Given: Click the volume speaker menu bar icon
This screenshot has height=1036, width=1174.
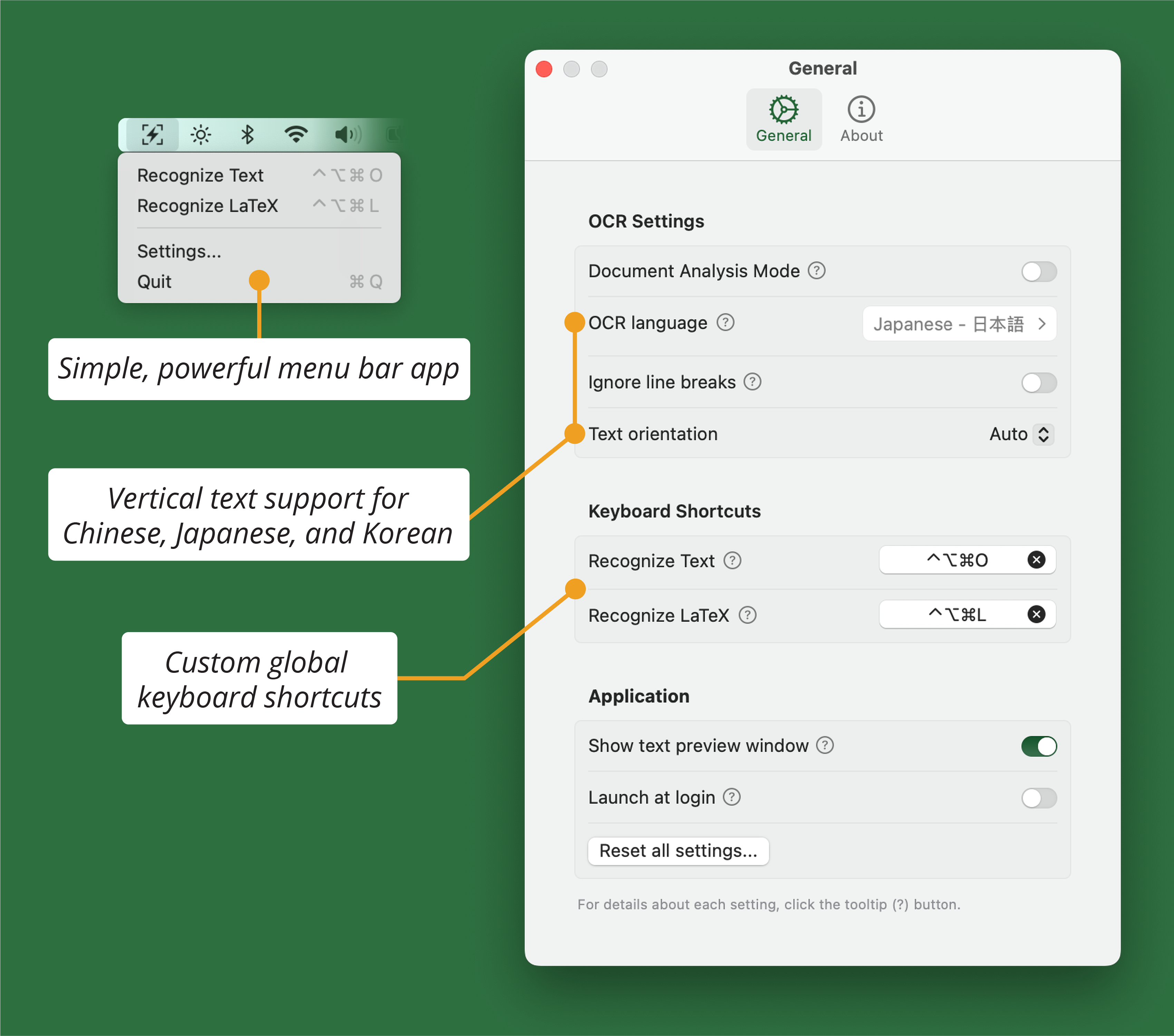Looking at the screenshot, I should (348, 134).
